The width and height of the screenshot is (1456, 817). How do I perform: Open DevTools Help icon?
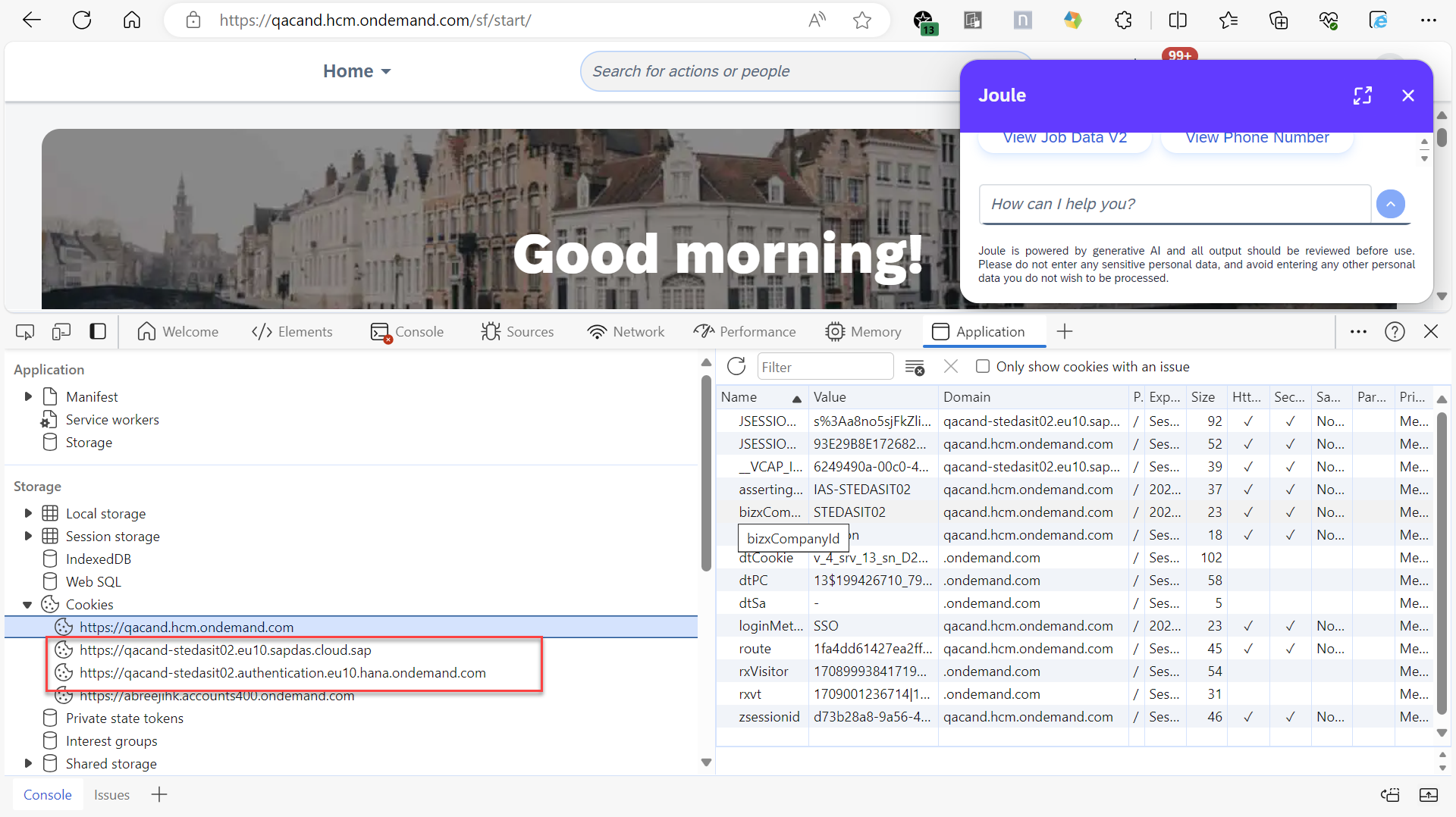tap(1395, 332)
